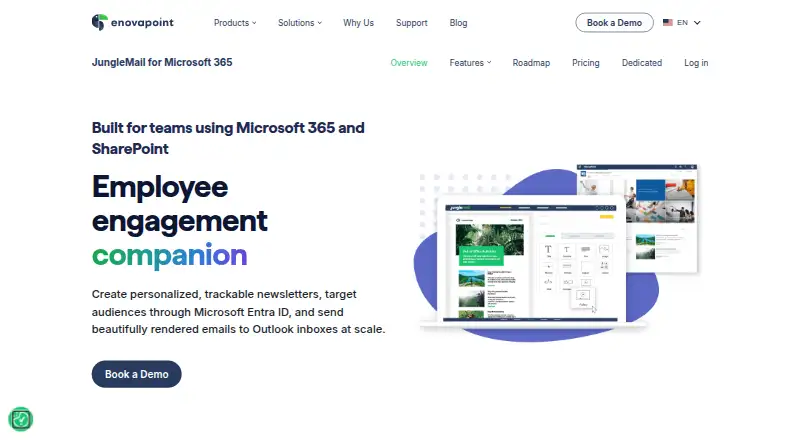The image size is (800, 440).
Task: Click the 'Create personalized, trackable newsletters' paragraph
Action: pyautogui.click(x=238, y=312)
